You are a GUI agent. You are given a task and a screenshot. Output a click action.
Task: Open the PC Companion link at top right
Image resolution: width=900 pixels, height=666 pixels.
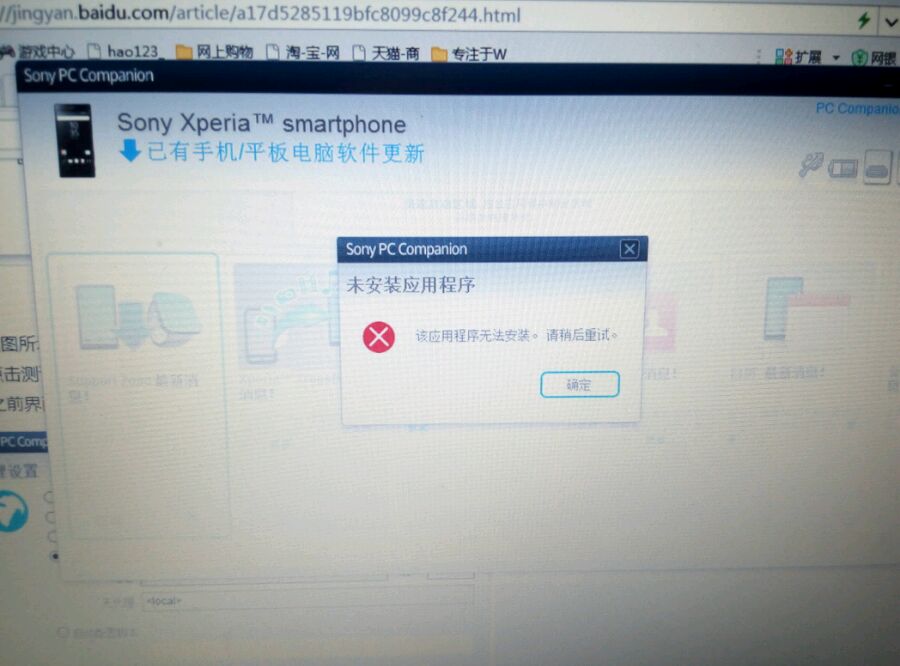click(x=858, y=108)
